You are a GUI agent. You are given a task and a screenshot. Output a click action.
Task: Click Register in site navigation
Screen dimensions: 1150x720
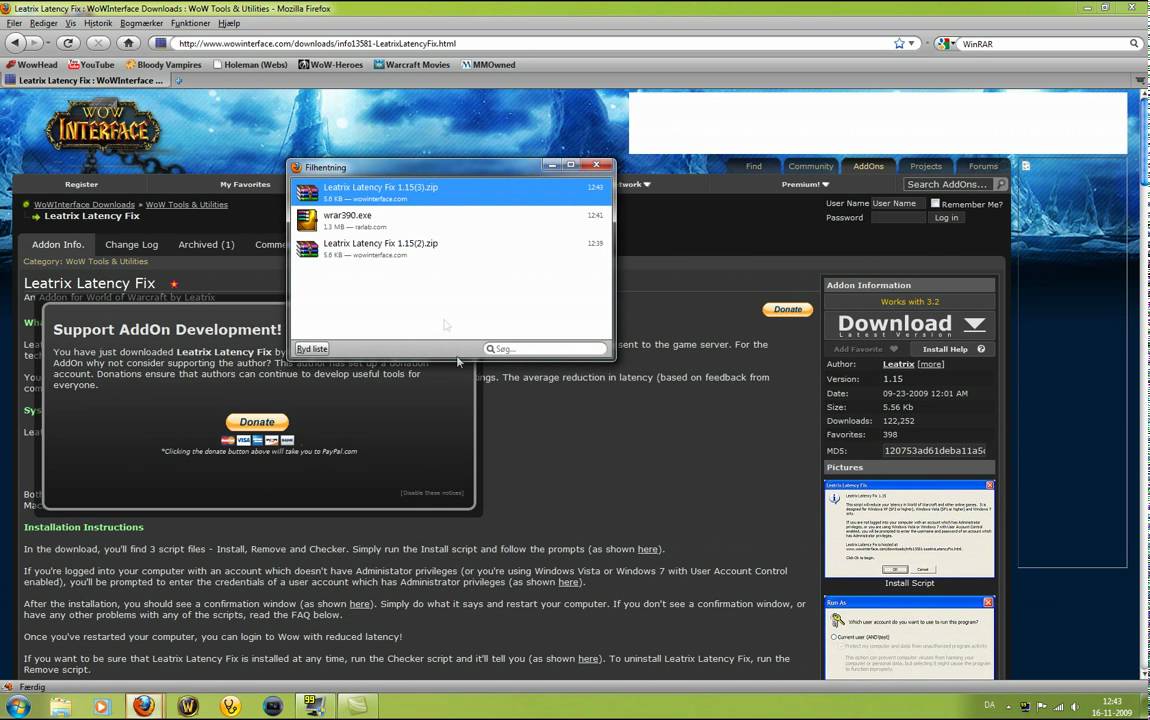pyautogui.click(x=81, y=185)
